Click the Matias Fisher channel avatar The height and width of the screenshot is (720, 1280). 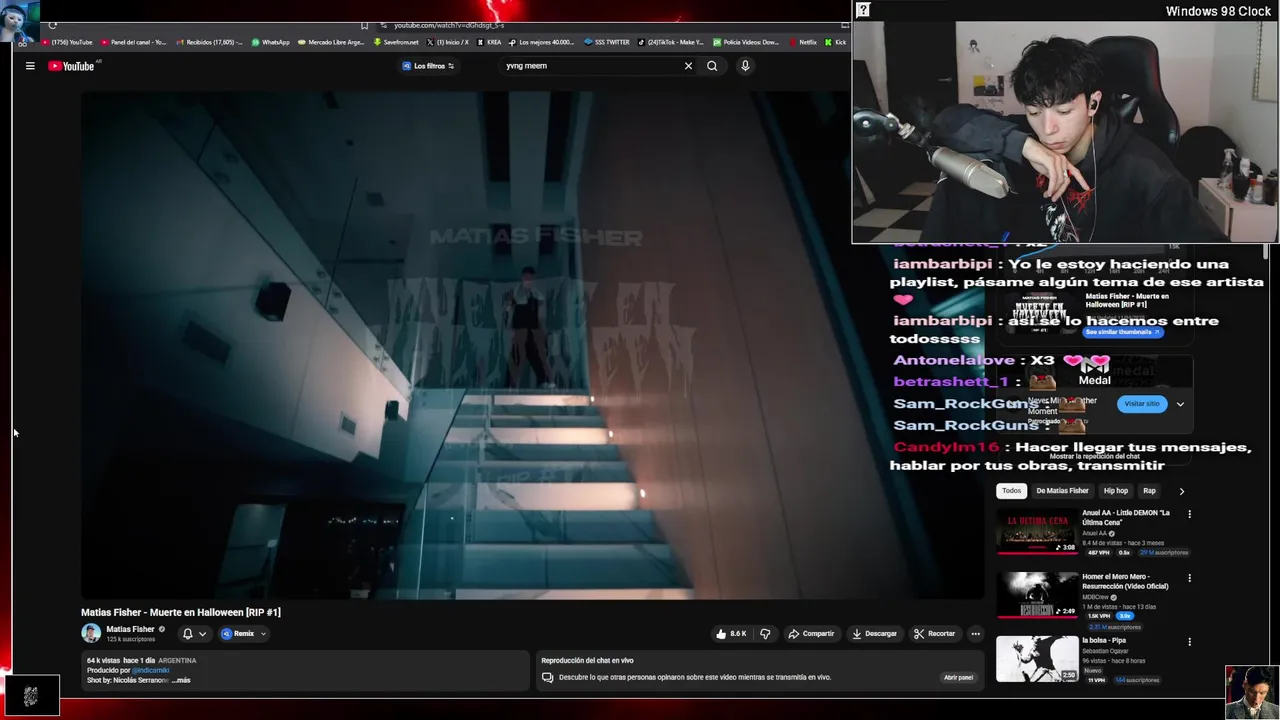coord(91,633)
